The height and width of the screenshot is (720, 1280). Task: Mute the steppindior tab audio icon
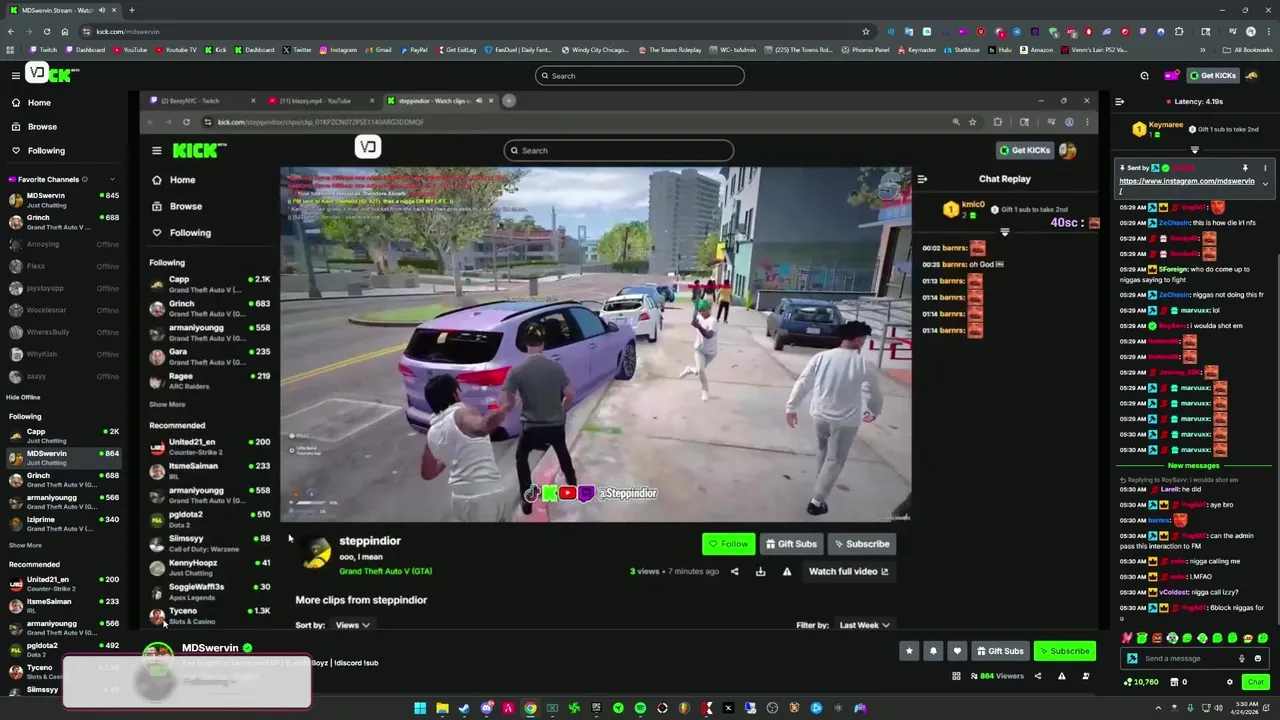[x=478, y=101]
